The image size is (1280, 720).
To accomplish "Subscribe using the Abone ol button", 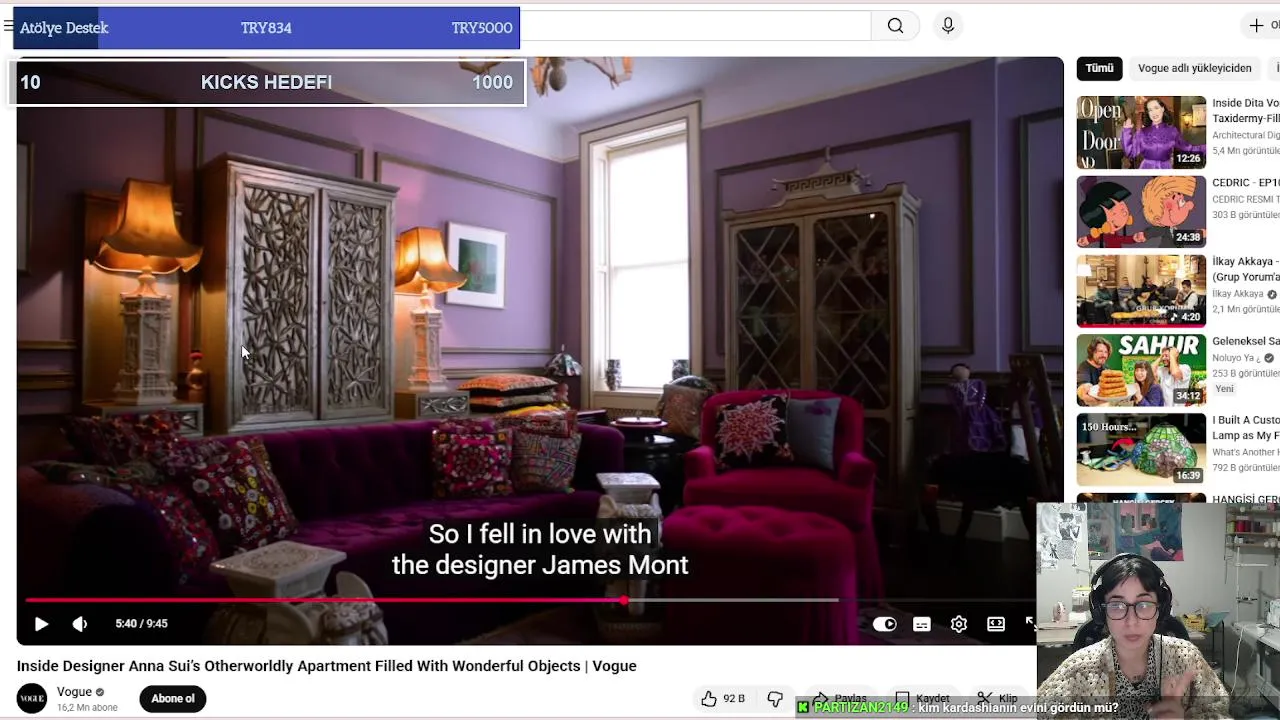I will coord(173,699).
